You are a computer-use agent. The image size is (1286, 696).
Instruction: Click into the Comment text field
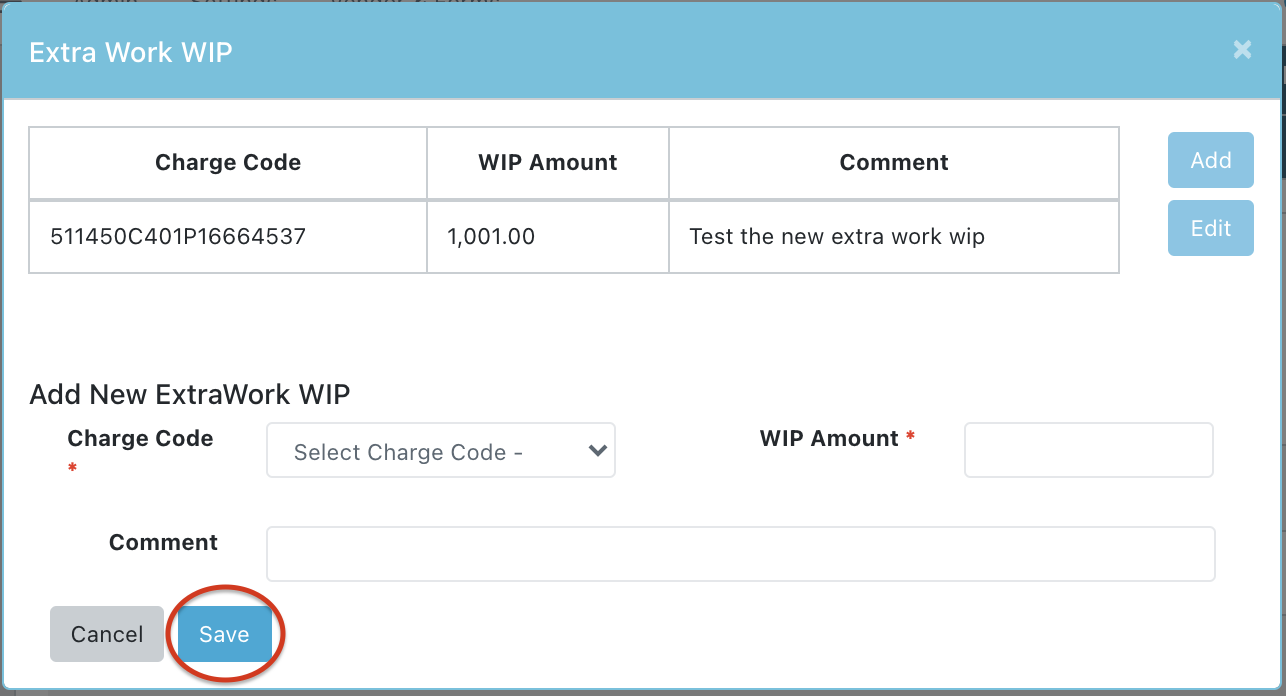(x=740, y=554)
